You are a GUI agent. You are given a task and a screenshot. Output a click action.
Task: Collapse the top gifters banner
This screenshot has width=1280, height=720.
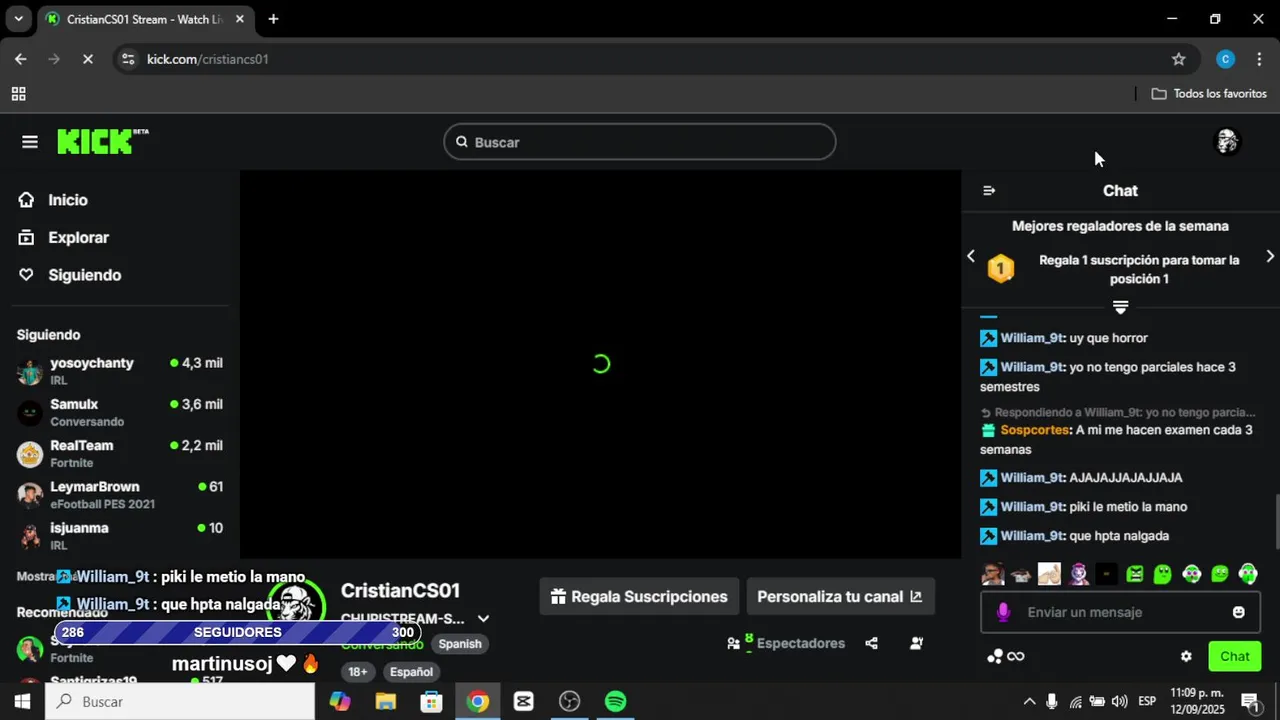(1120, 306)
